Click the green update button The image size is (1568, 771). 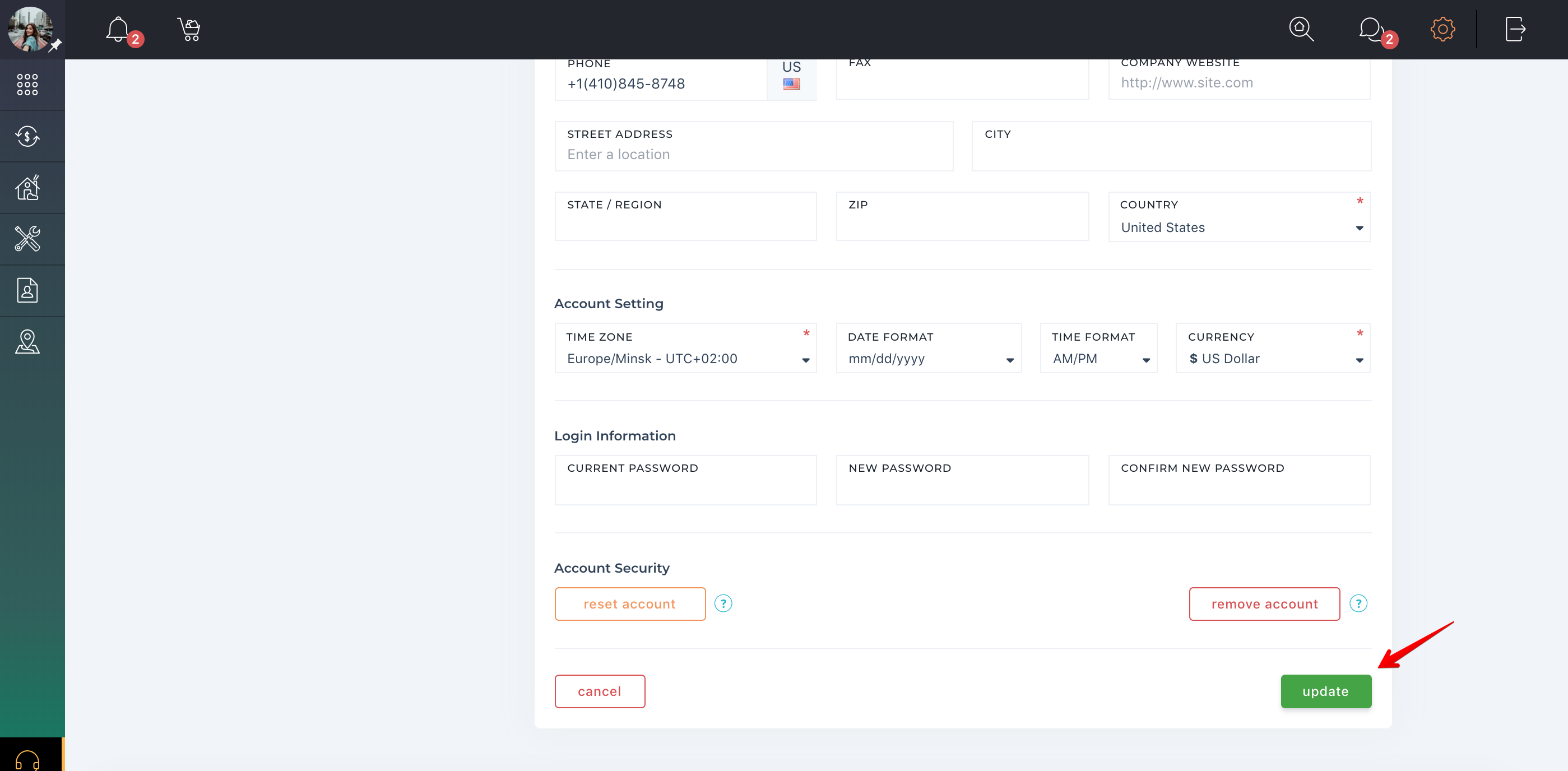pyautogui.click(x=1326, y=691)
